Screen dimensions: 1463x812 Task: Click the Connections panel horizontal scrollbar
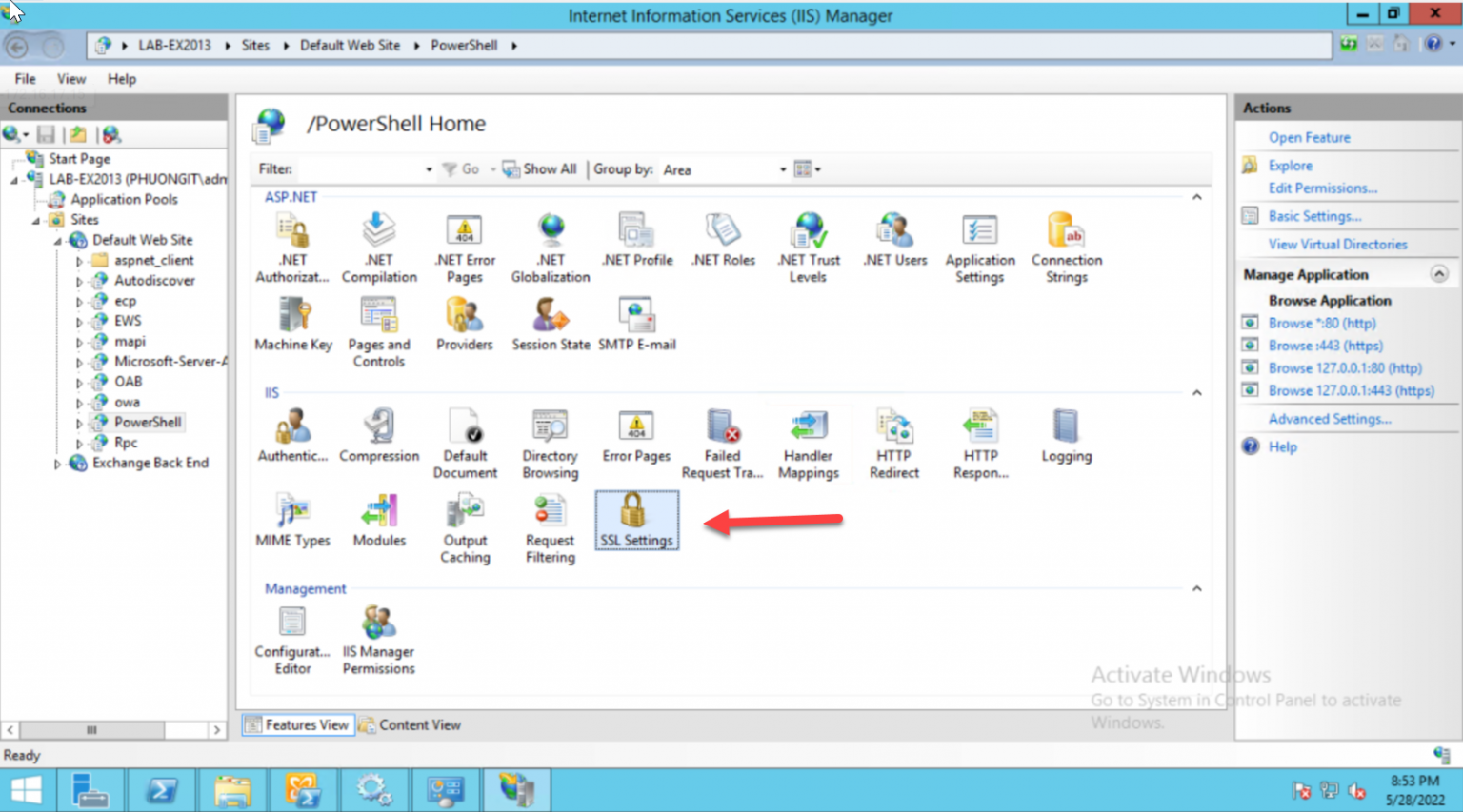click(x=90, y=730)
